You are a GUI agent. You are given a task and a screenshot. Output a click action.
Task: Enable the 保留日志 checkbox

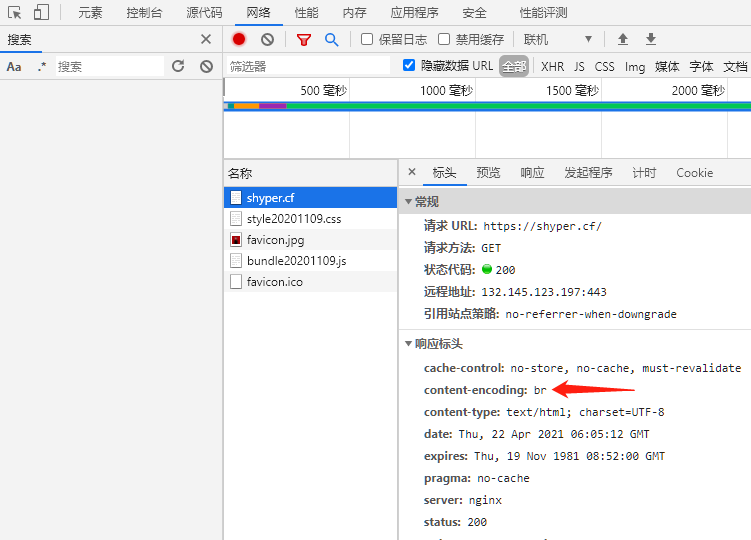click(x=367, y=39)
